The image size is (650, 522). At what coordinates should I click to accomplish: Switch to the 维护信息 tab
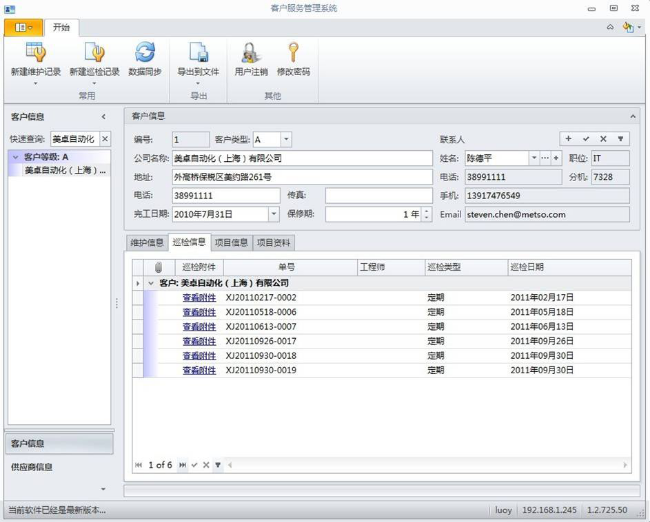click(x=147, y=242)
